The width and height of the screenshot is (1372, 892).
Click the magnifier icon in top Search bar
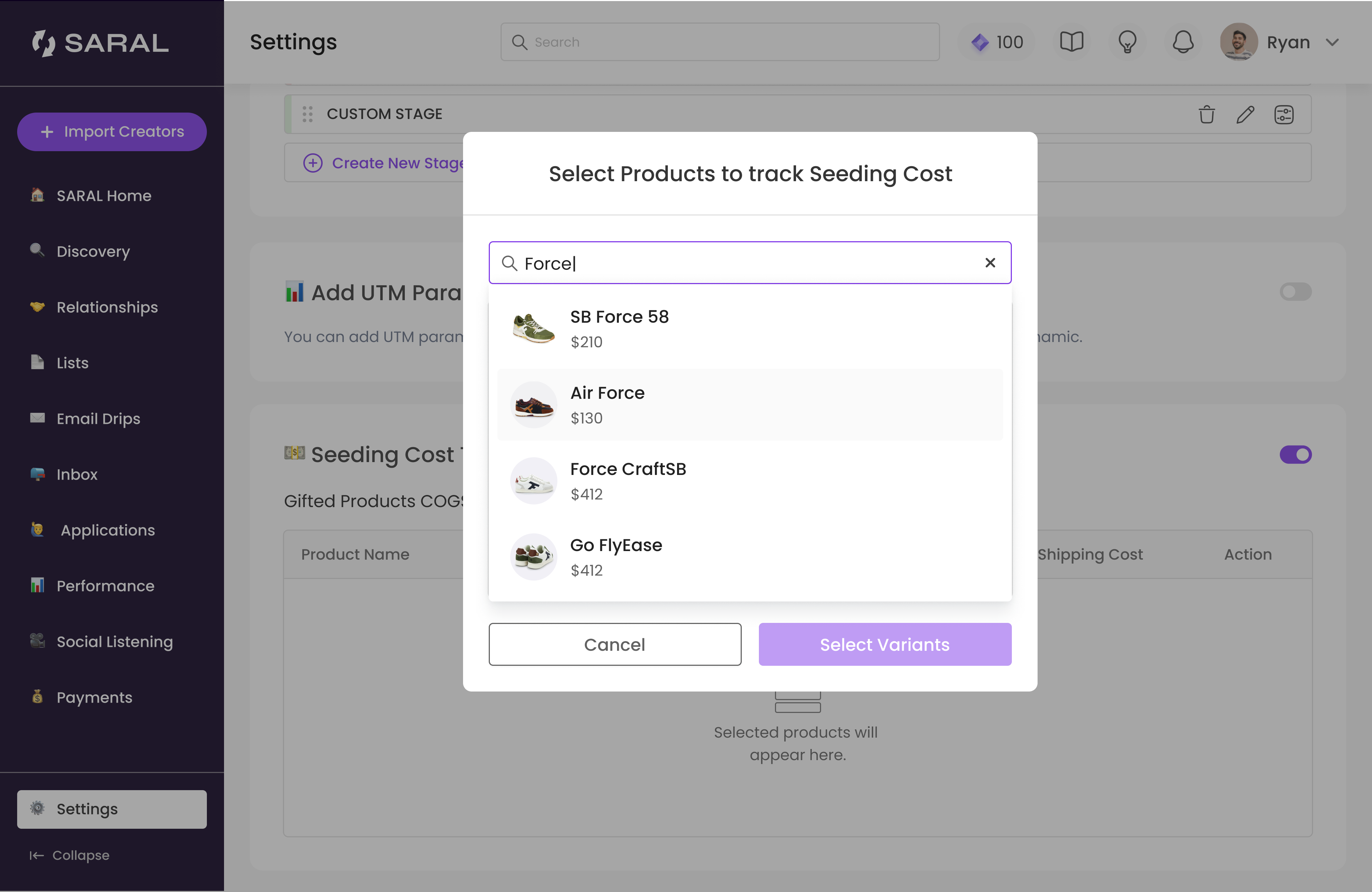pos(520,42)
